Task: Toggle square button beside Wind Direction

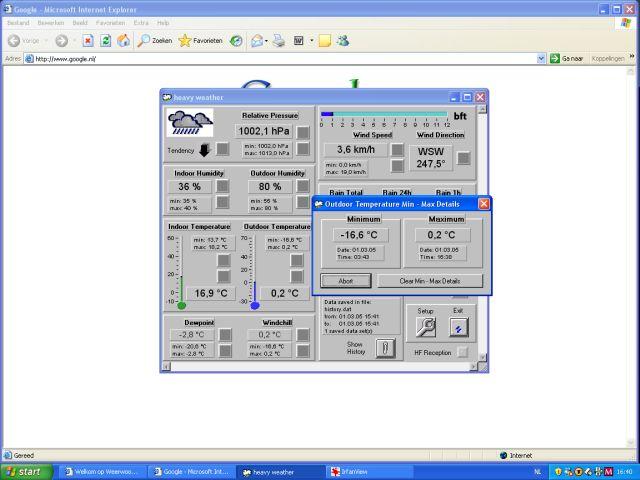Action: pyautogui.click(x=464, y=157)
